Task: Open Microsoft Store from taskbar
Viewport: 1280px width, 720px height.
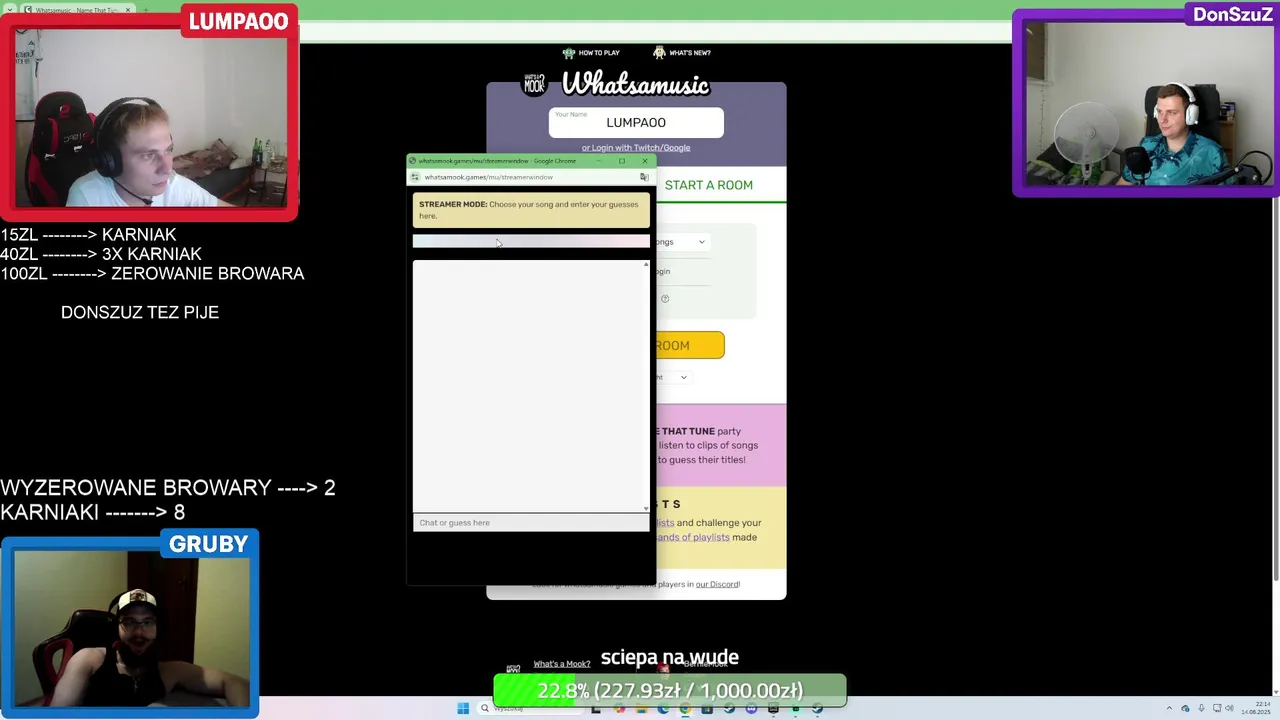Action: [707, 708]
